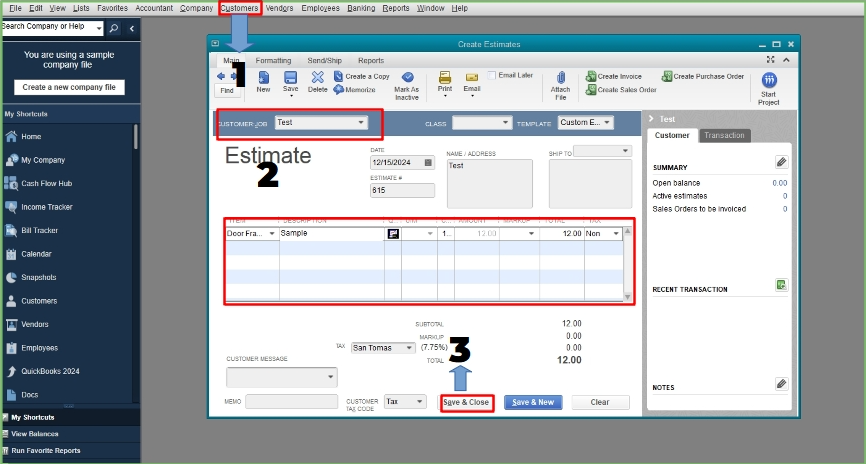
Task: Click Create a Copy
Action: tap(362, 76)
